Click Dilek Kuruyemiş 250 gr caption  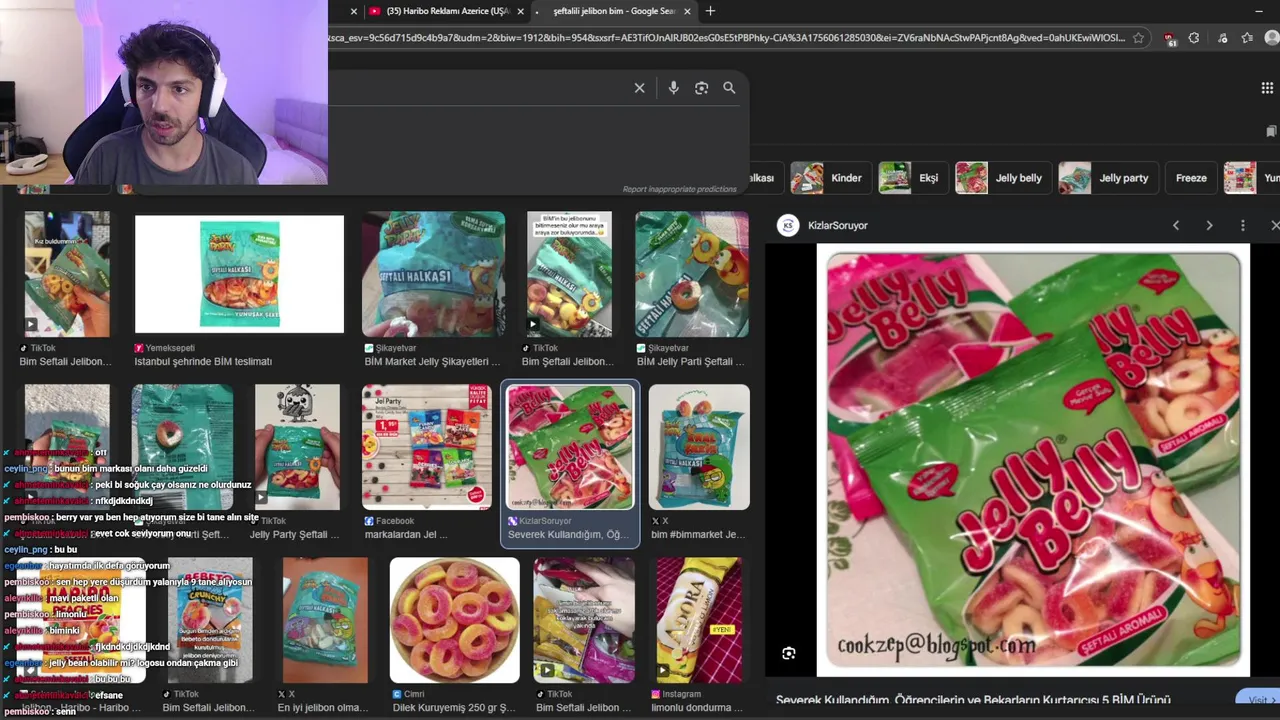(453, 708)
